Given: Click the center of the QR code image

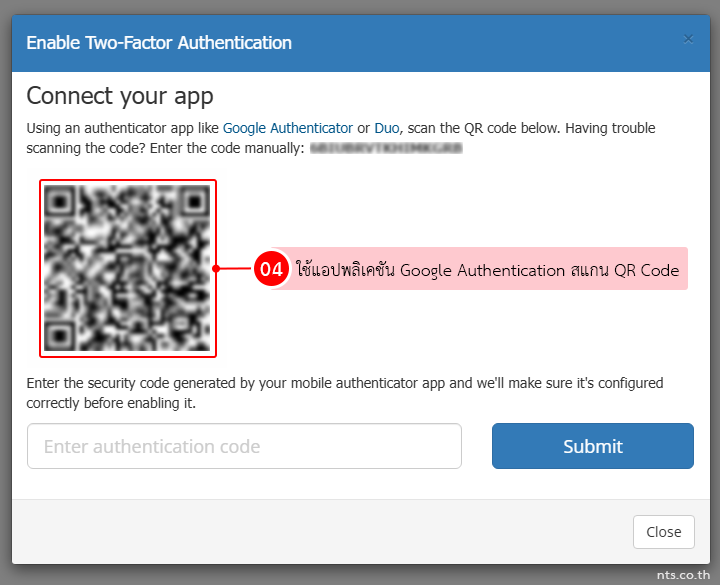Looking at the screenshot, I should click(127, 268).
